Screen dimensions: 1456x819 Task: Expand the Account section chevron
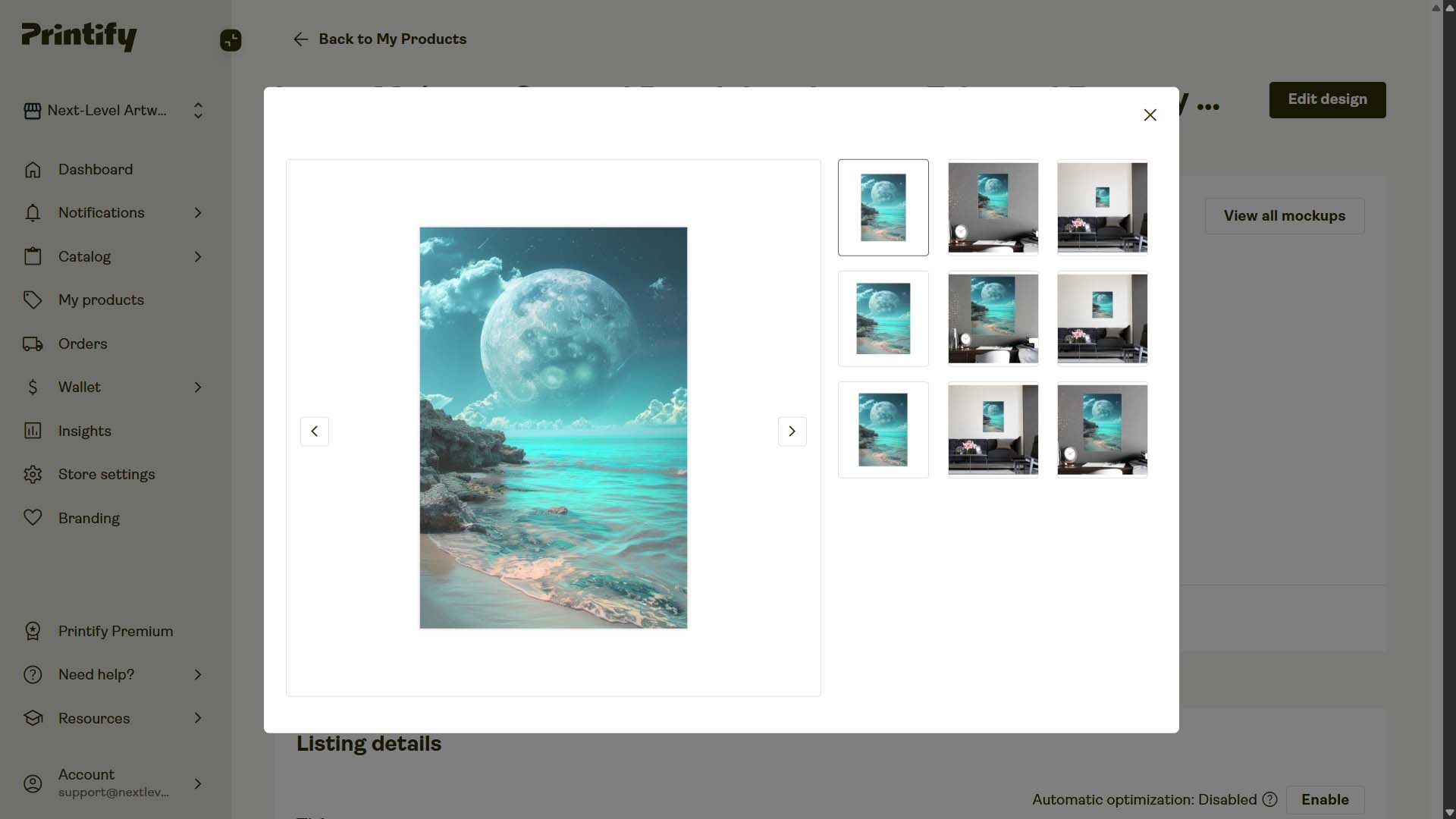198,783
